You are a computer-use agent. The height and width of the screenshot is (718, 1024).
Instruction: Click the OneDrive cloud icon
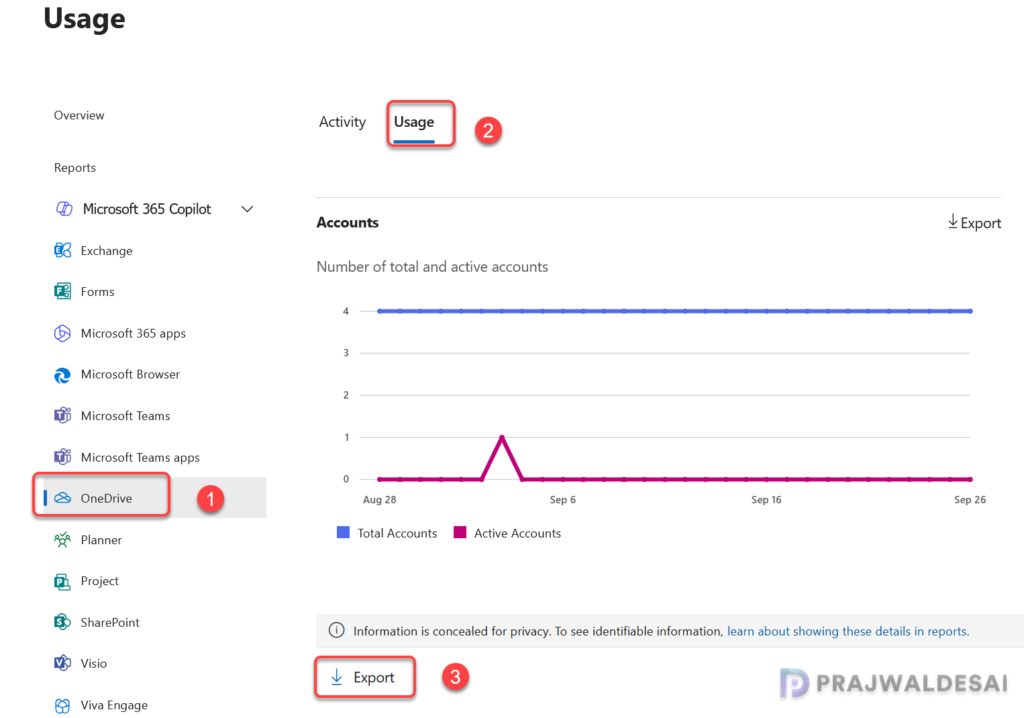pyautogui.click(x=62, y=498)
